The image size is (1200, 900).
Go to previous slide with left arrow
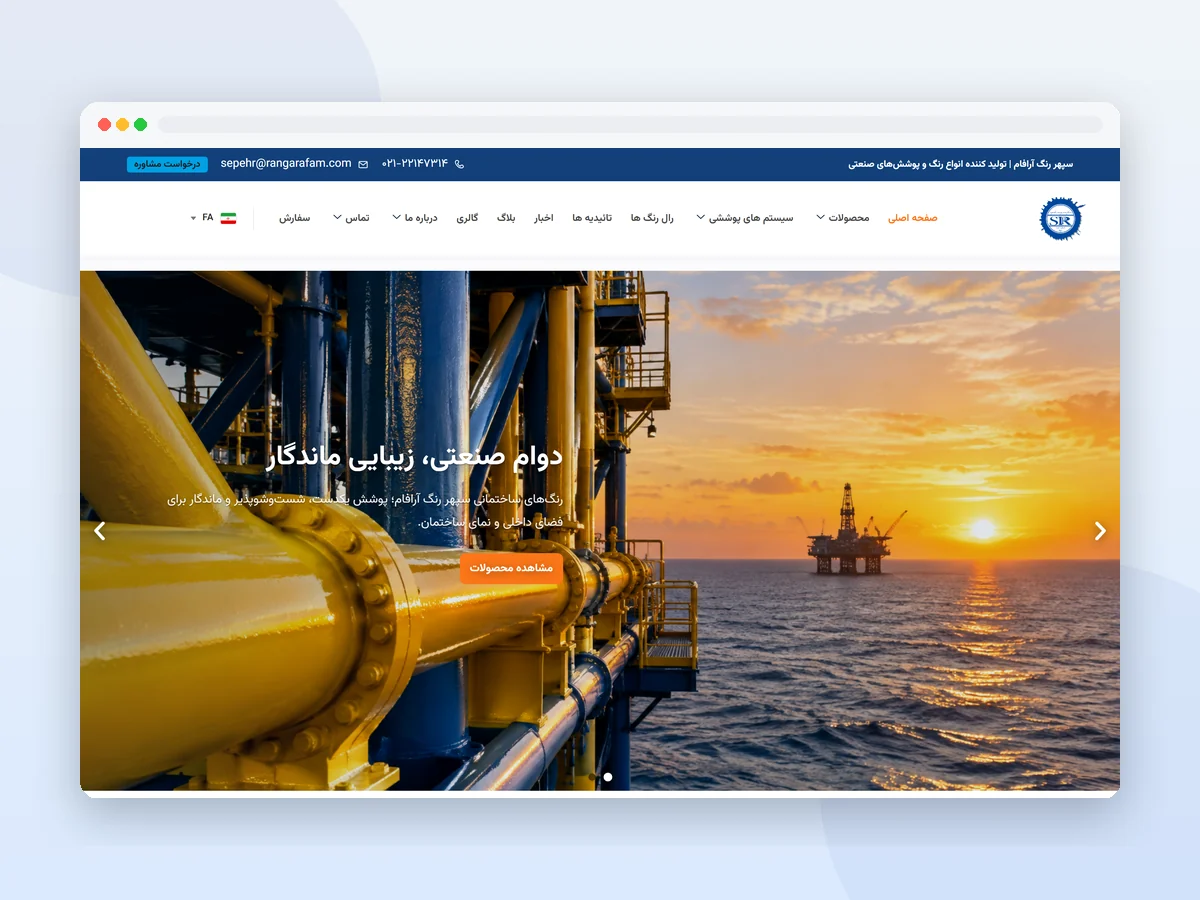tap(99, 531)
